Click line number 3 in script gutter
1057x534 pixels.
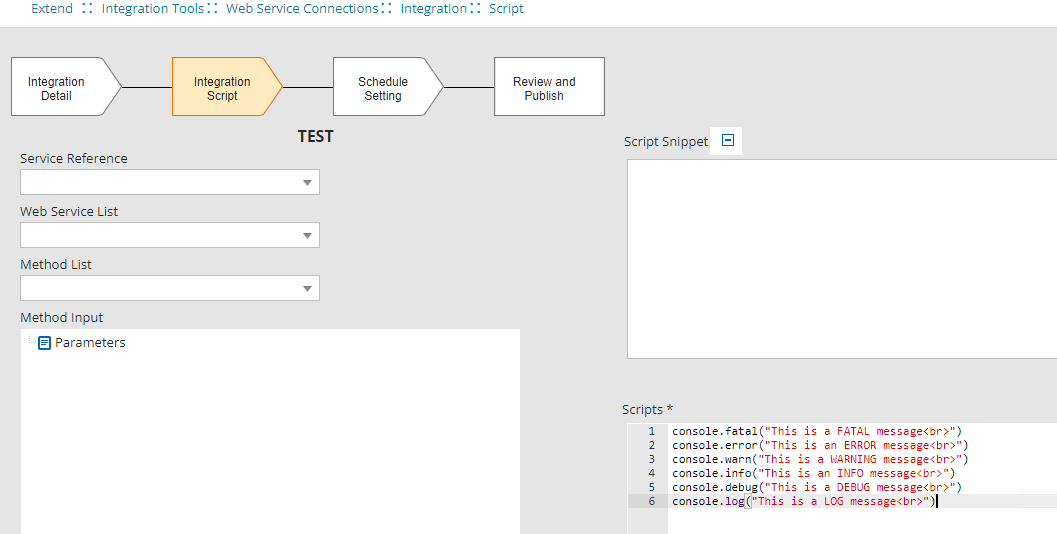click(x=651, y=459)
